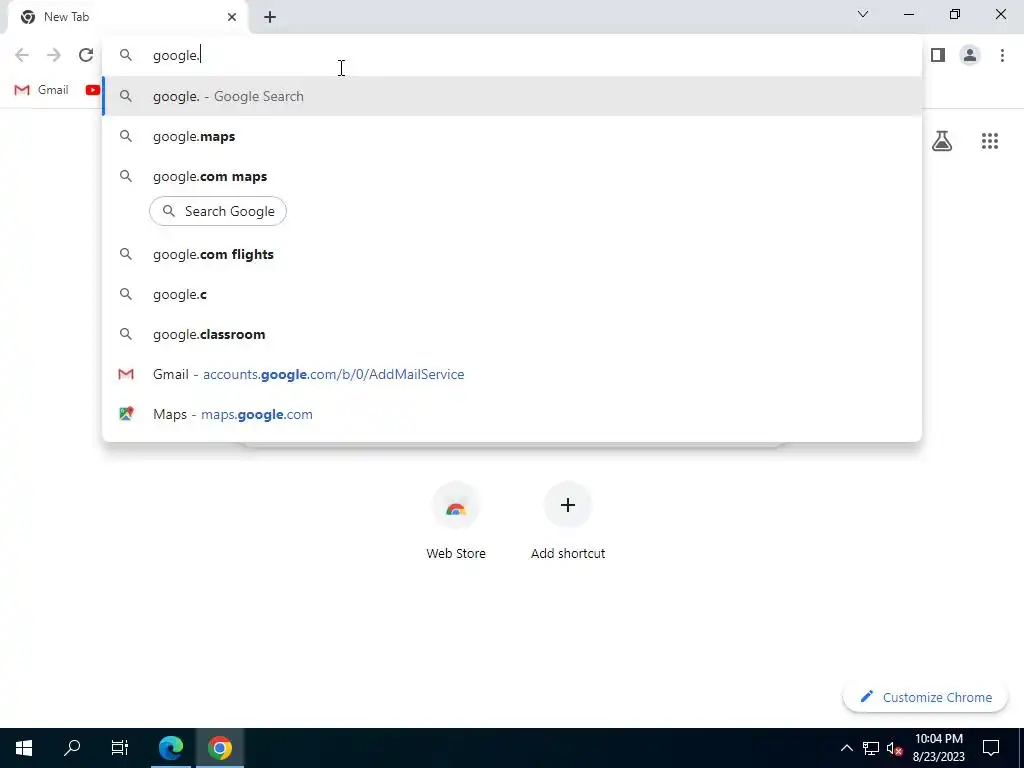Open the Google apps grid
The width and height of the screenshot is (1024, 768).
(x=989, y=141)
